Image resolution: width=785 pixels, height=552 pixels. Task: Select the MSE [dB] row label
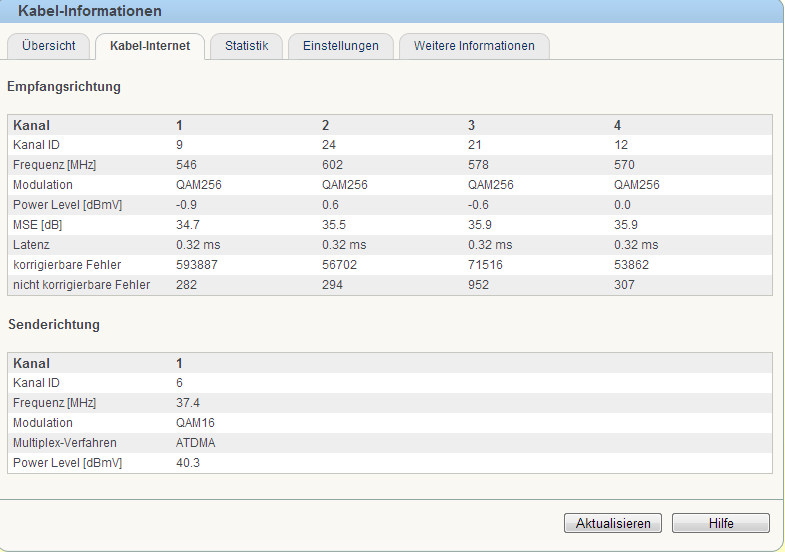tap(38, 225)
